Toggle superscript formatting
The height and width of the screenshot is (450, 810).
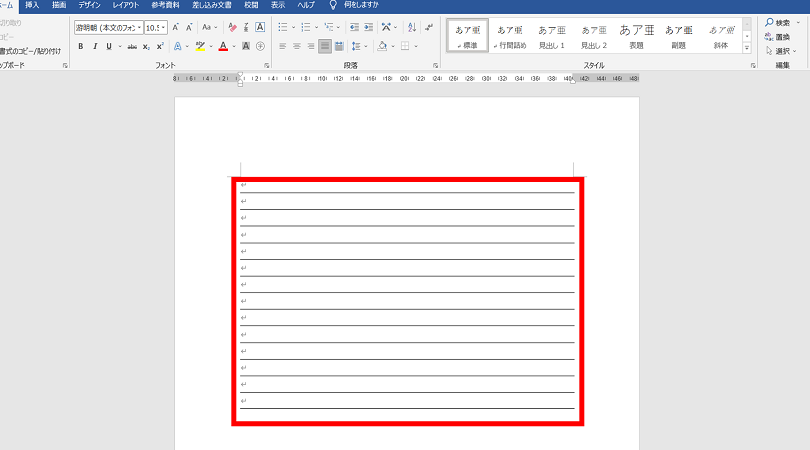[160, 46]
